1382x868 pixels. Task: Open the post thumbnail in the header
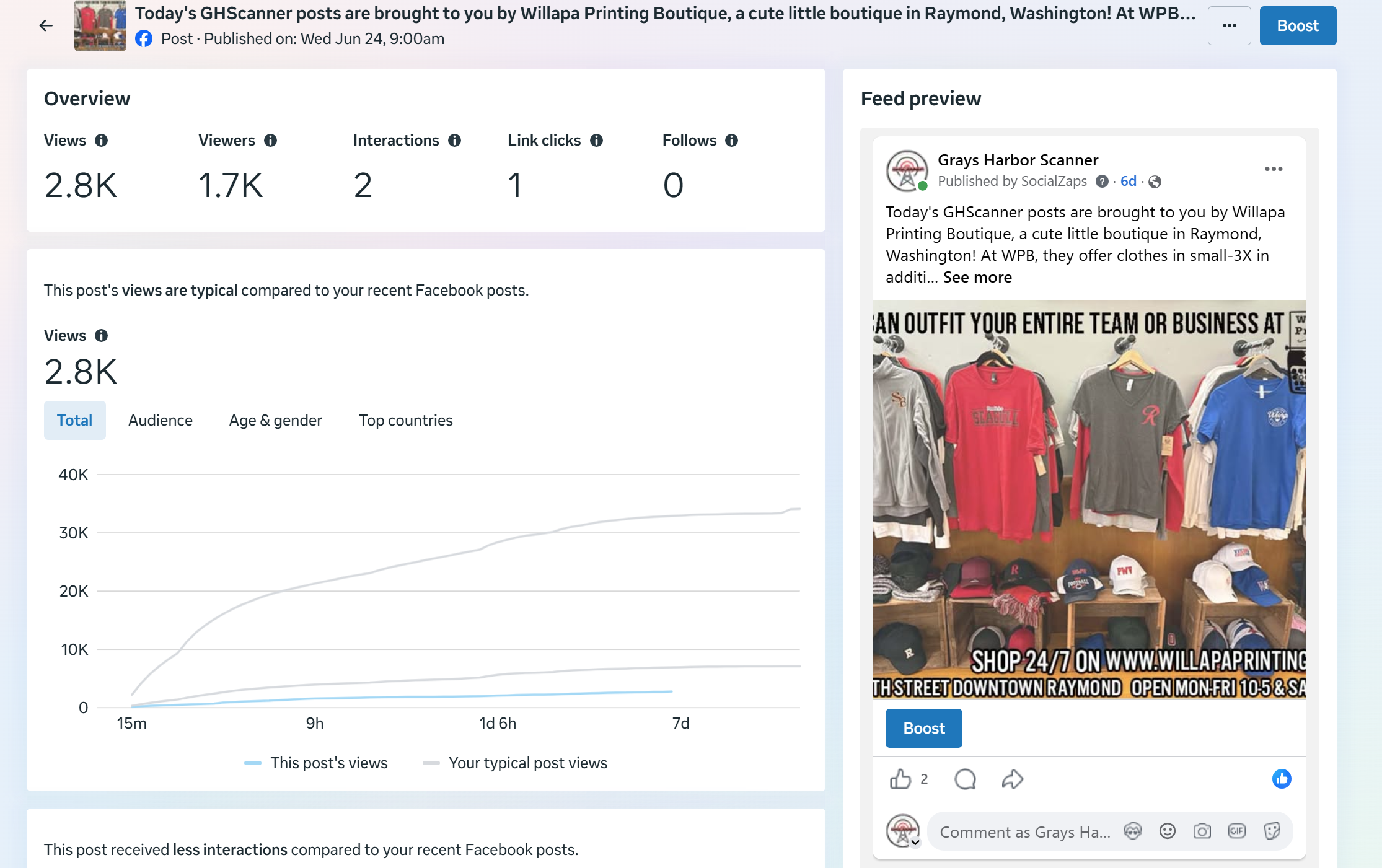pos(100,25)
